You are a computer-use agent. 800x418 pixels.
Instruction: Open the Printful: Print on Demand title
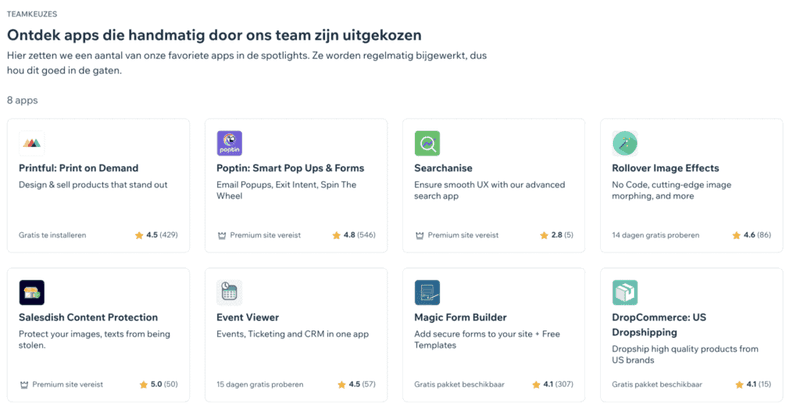(x=78, y=168)
